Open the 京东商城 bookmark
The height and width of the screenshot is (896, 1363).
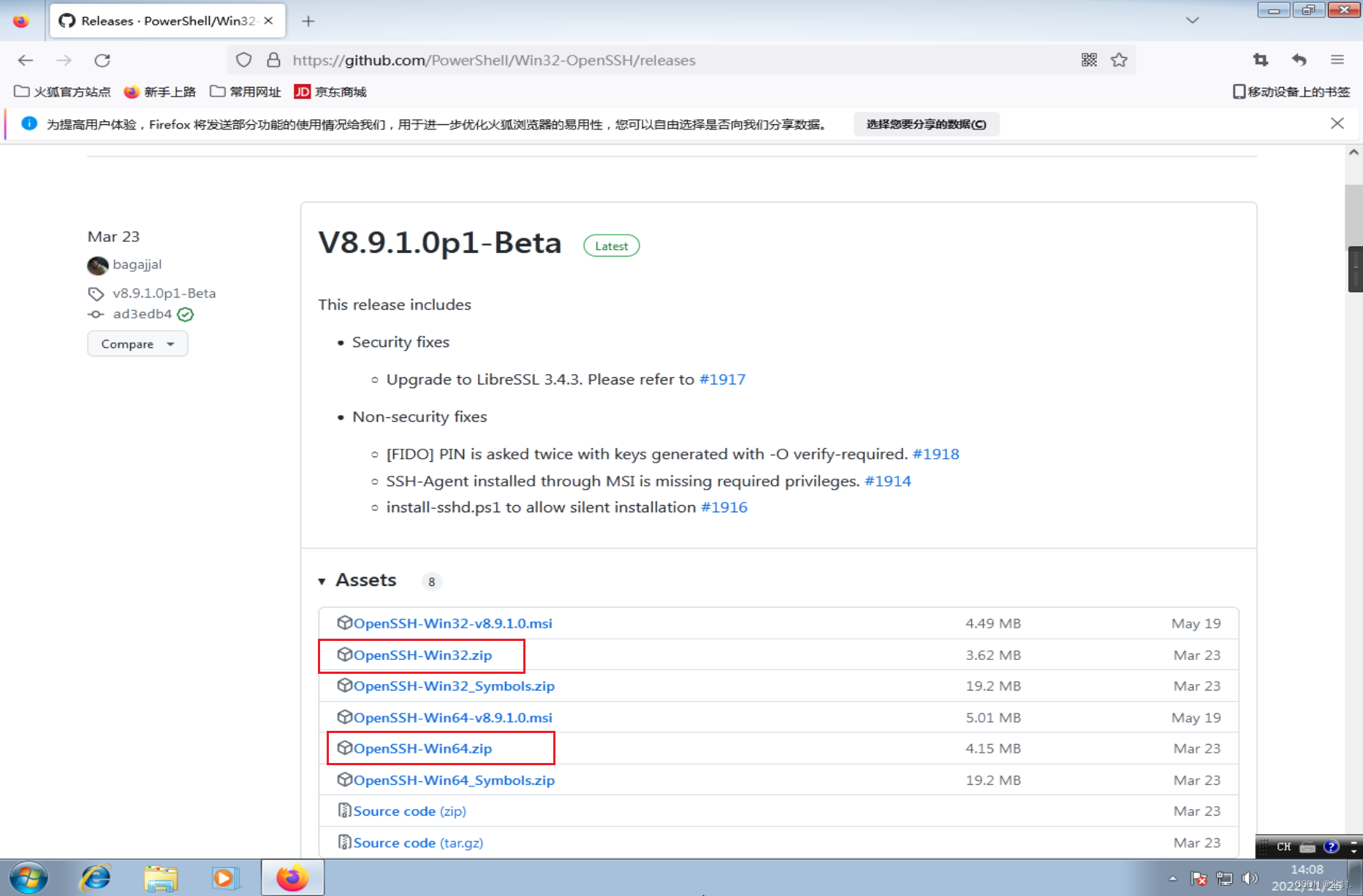330,91
